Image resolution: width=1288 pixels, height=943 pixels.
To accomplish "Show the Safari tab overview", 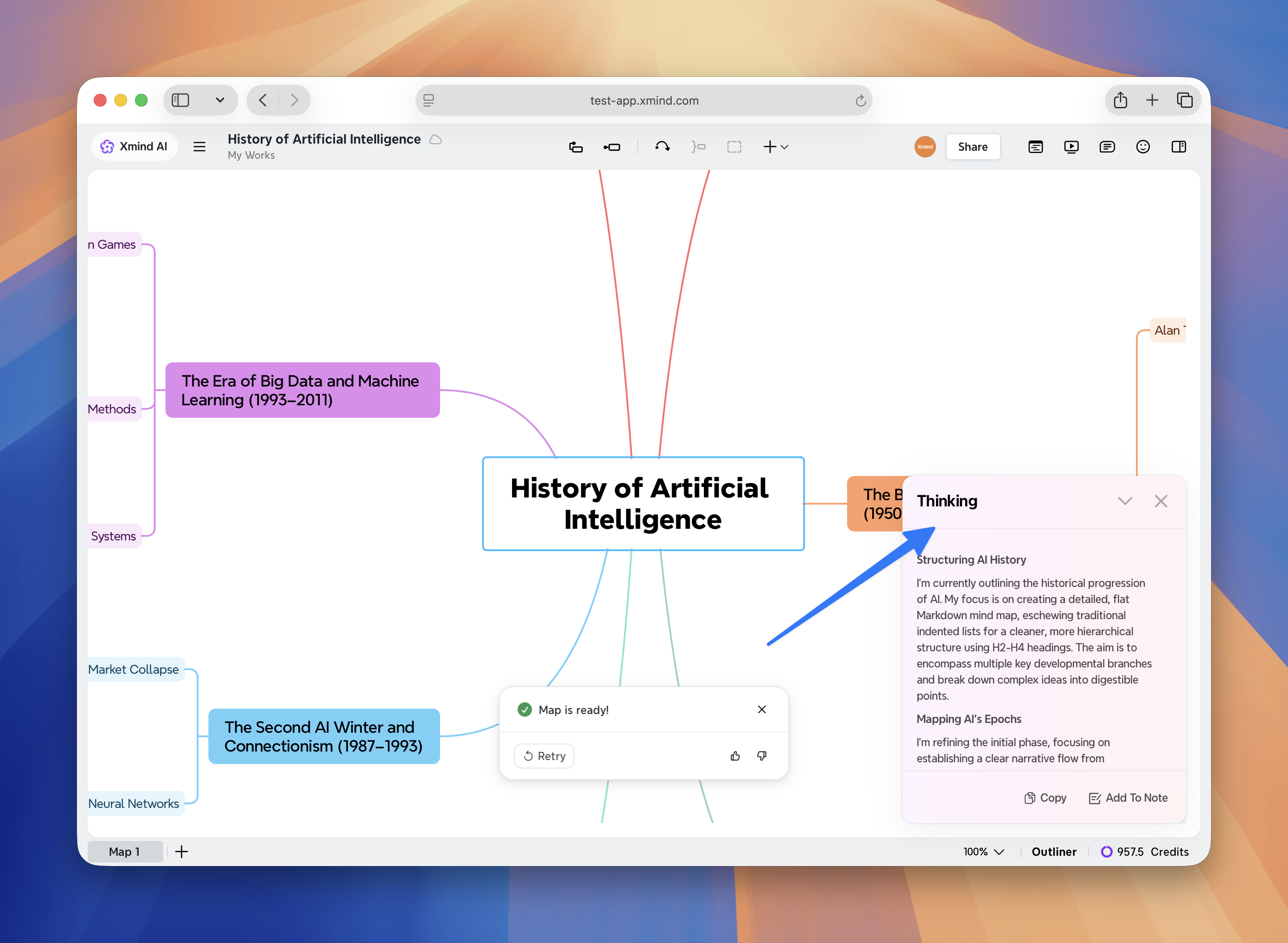I will click(x=1185, y=101).
